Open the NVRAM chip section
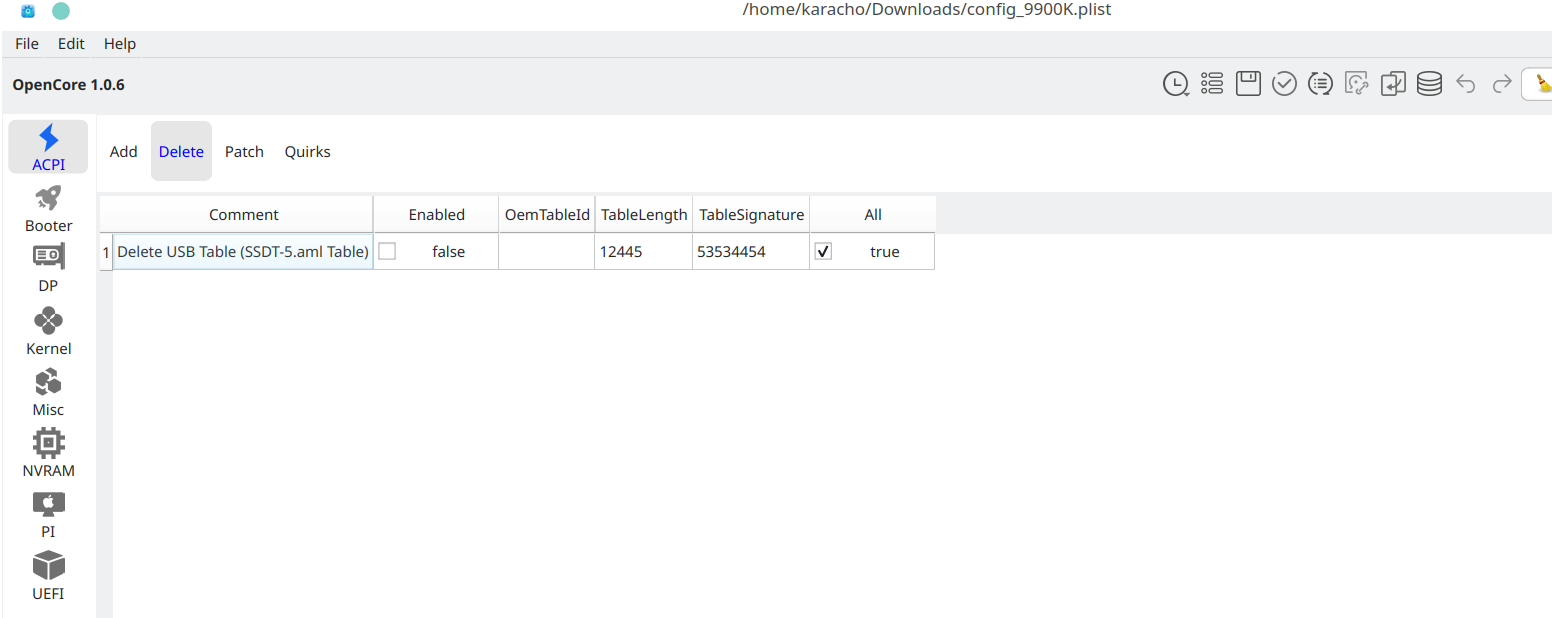The image size is (1552, 618). point(48,454)
